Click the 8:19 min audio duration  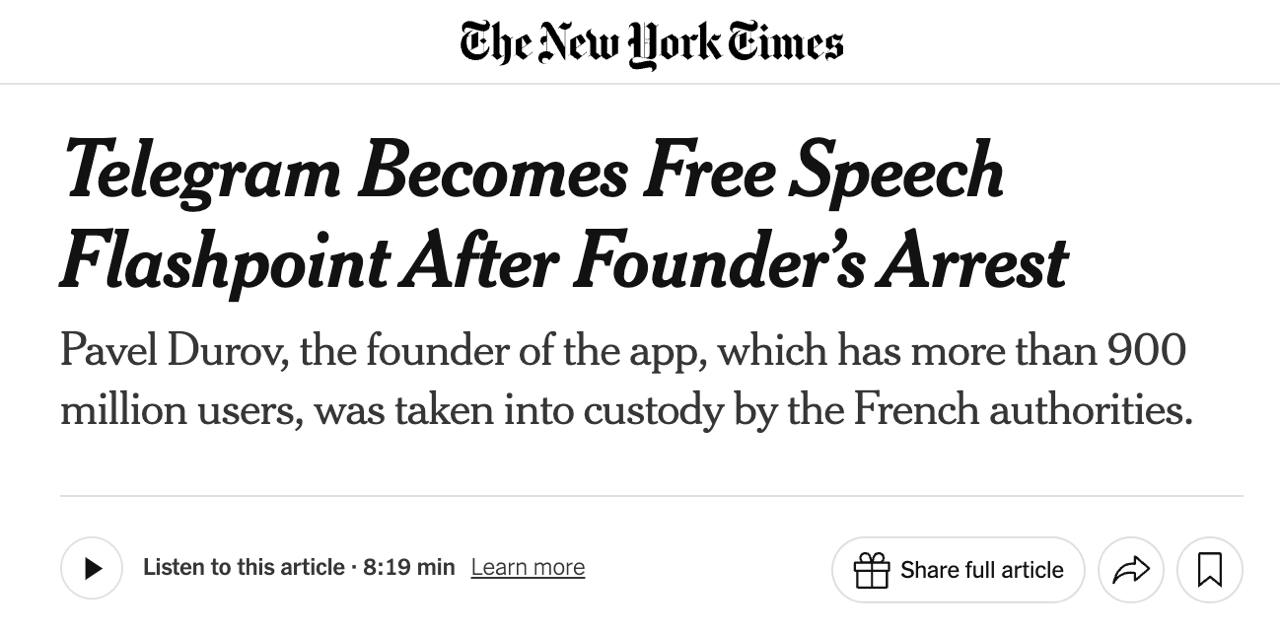pos(408,568)
